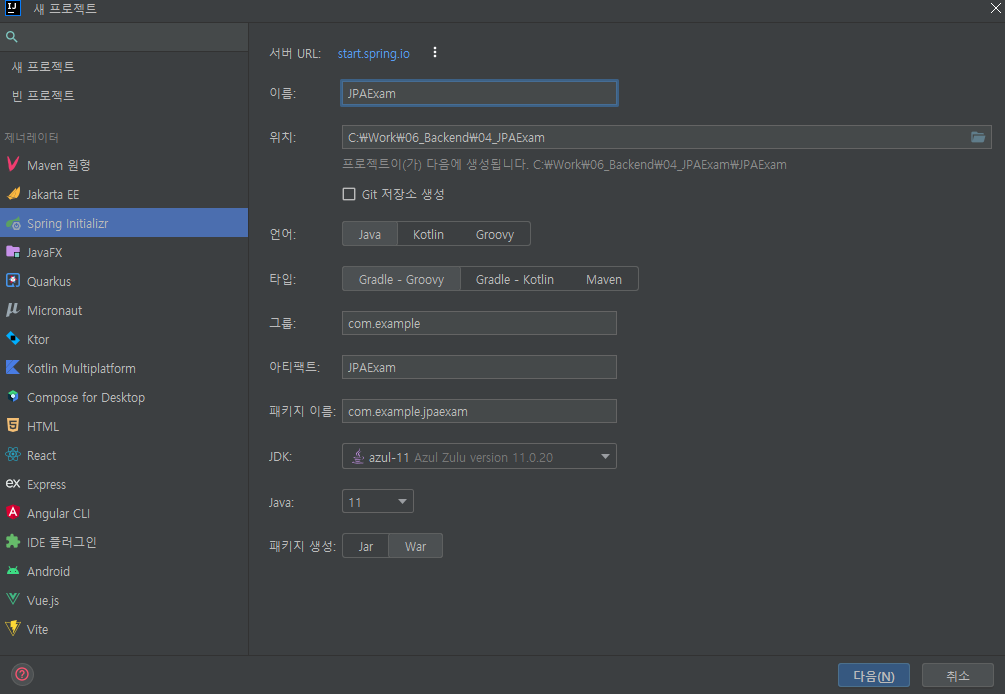Click the Next (다음) button

tap(874, 675)
